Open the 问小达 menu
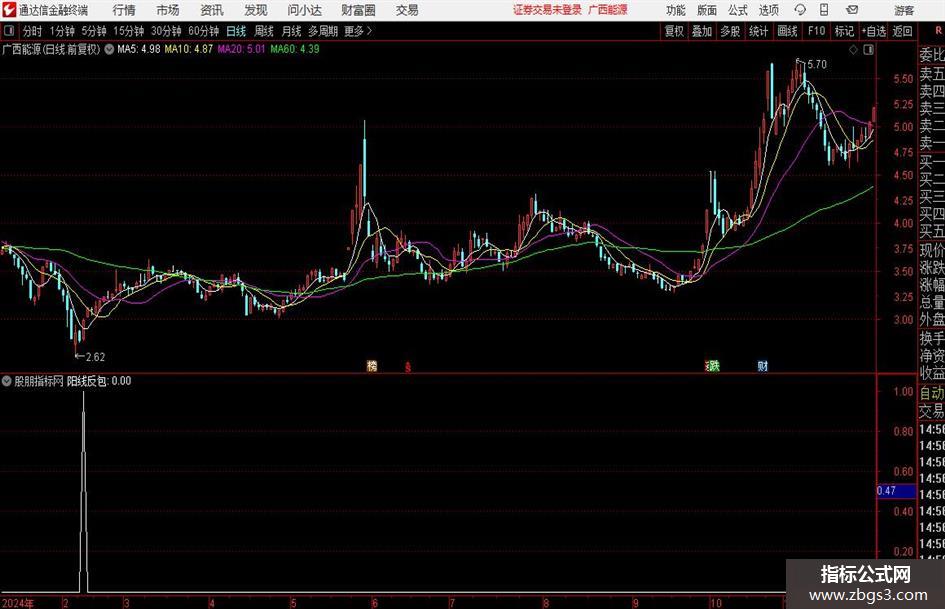 [304, 10]
